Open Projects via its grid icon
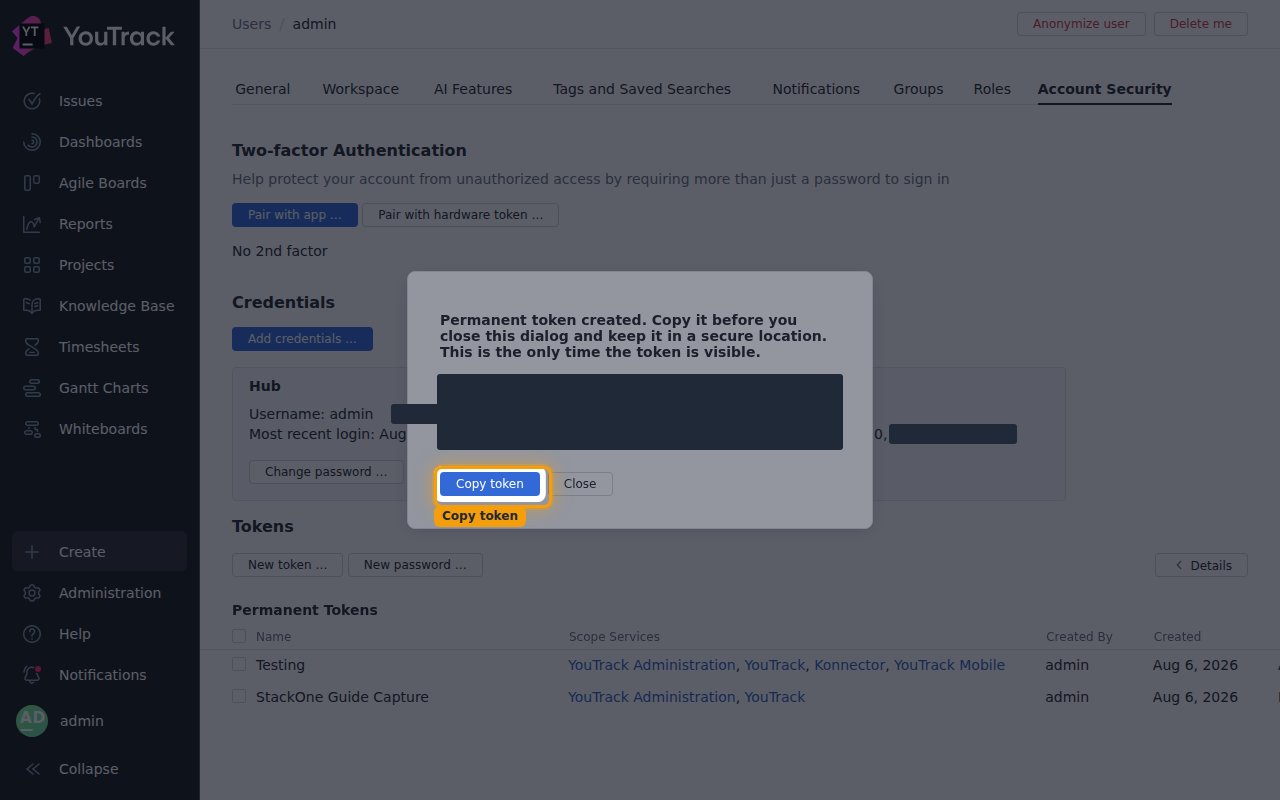 tap(32, 265)
